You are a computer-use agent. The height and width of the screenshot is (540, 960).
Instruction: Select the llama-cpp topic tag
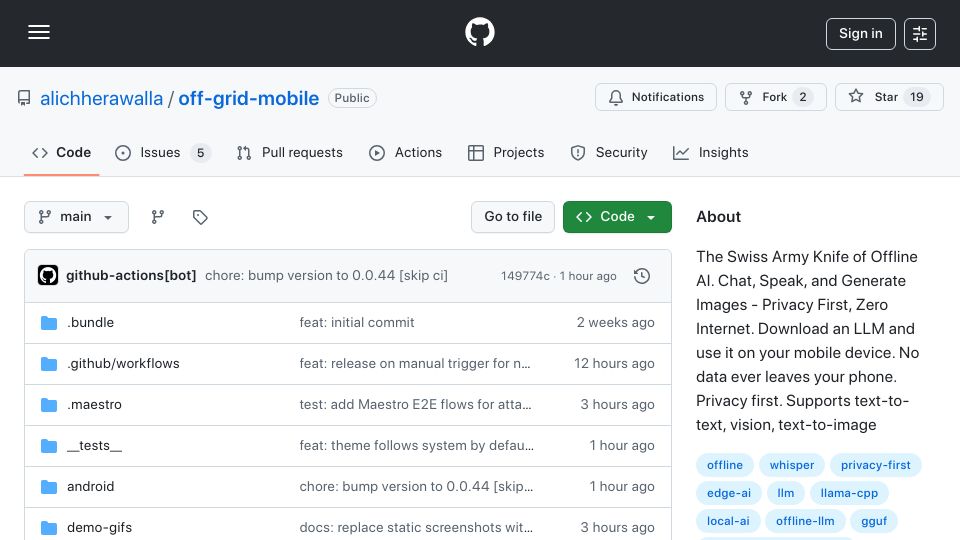click(849, 493)
